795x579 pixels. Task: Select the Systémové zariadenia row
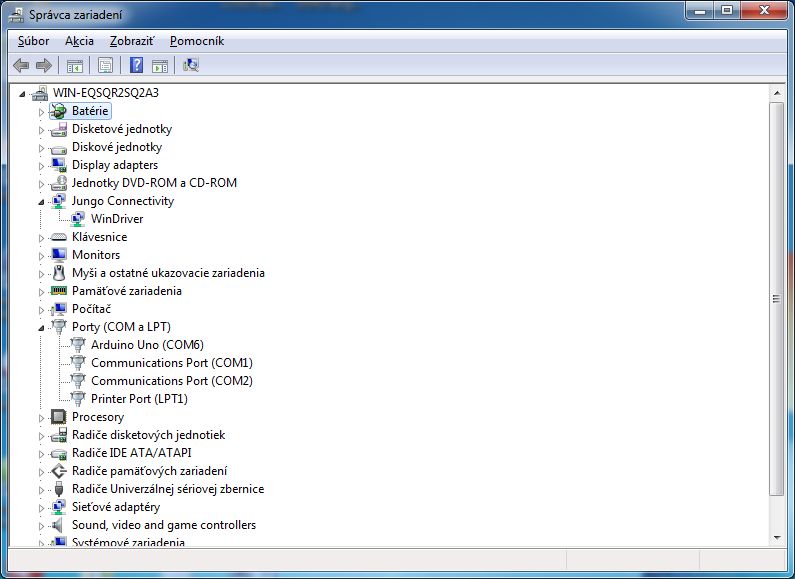(128, 541)
